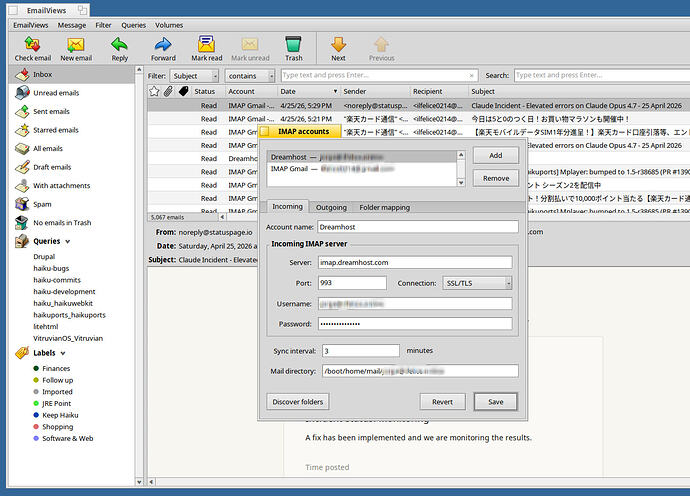Switch to the Folder mapping tab
This screenshot has width=690, height=496.
[x=384, y=207]
